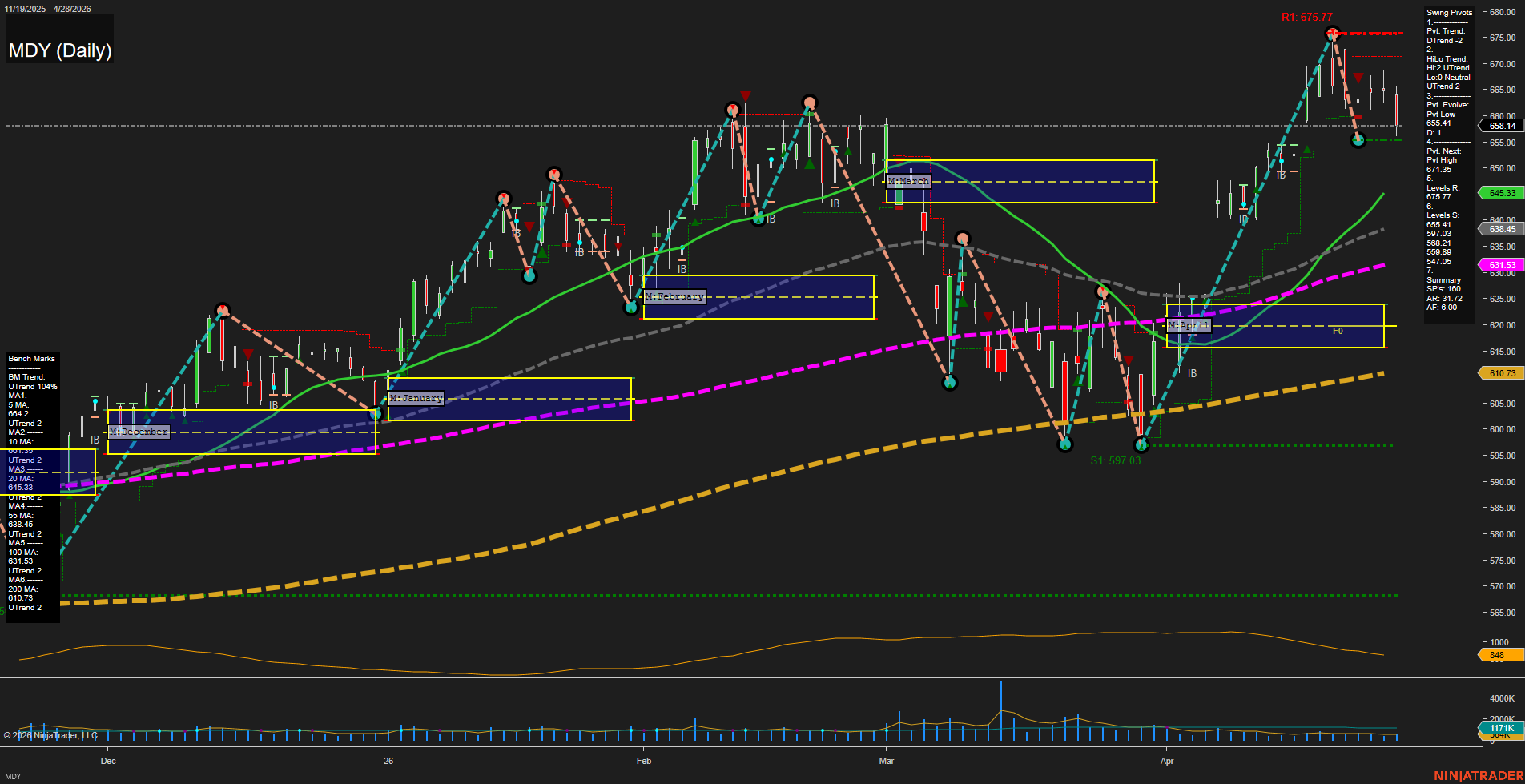Select the M:December monthly zone label
Screen dimensions: 1525x784
coord(139,432)
